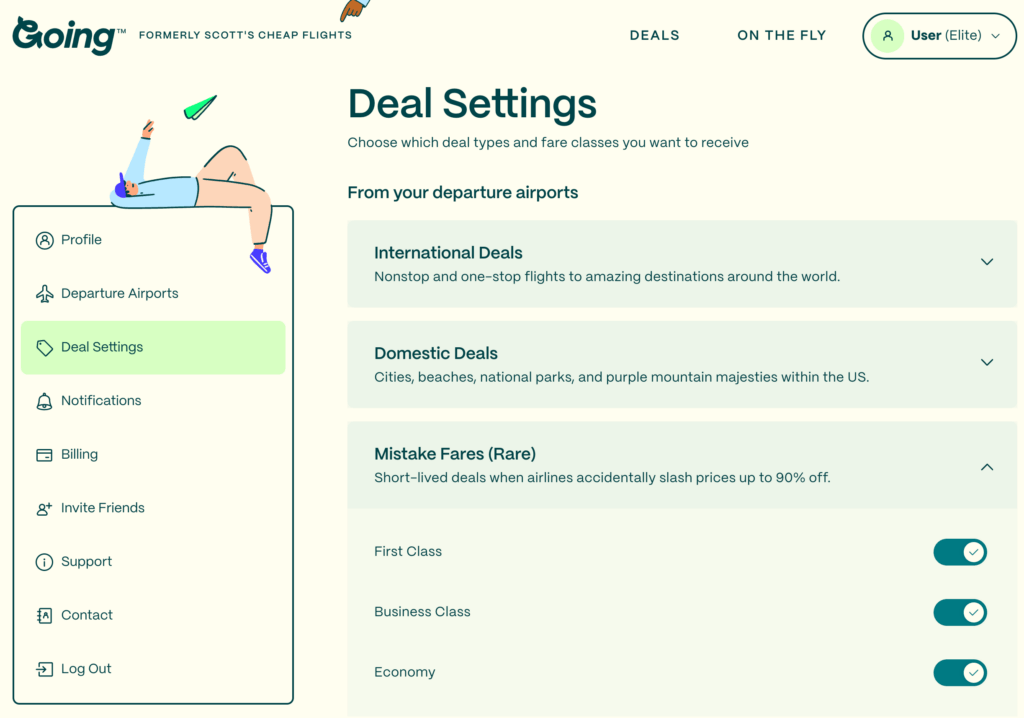The width and height of the screenshot is (1024, 718).
Task: Select Deal Settings in sidebar
Action: click(x=153, y=348)
